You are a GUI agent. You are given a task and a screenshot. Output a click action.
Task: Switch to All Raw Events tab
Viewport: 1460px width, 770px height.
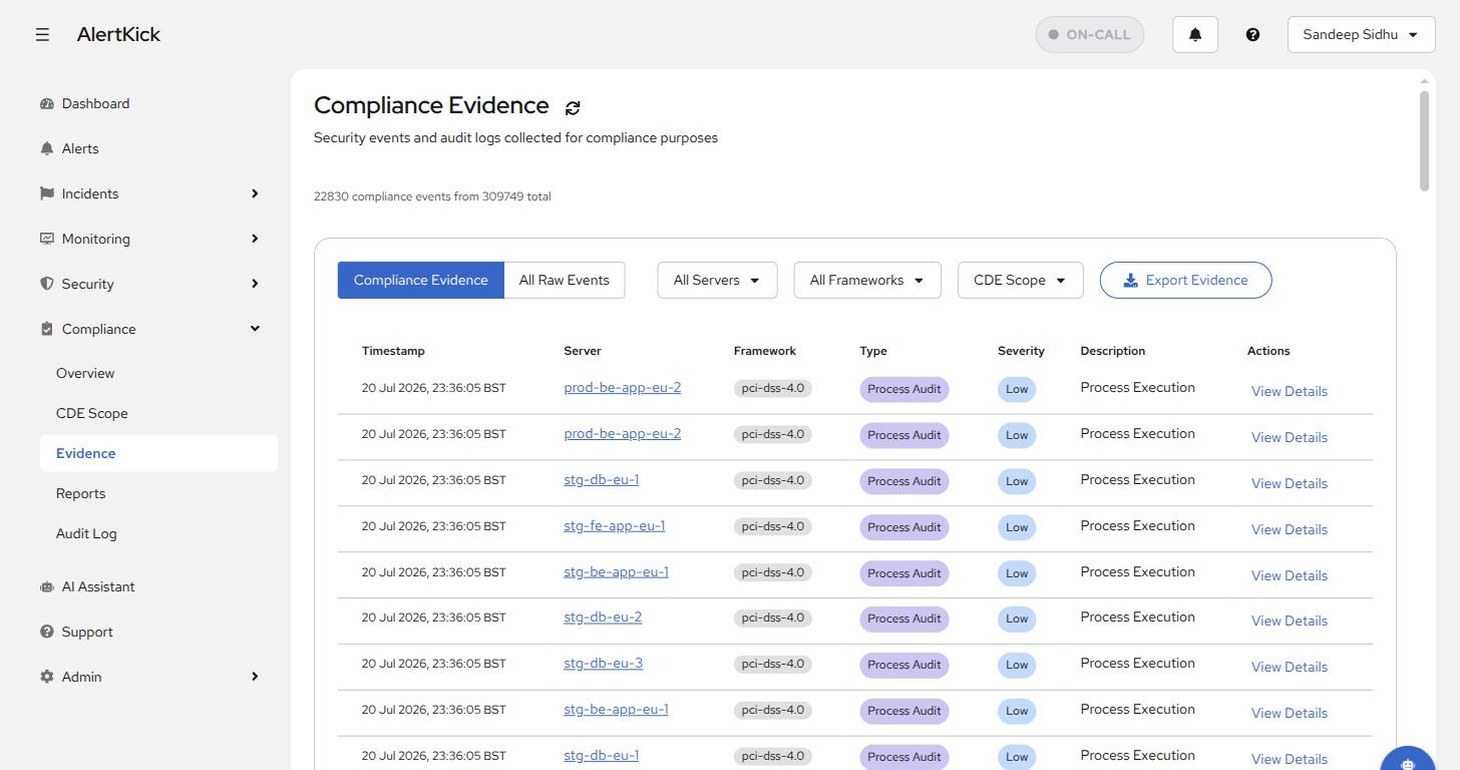click(x=564, y=280)
